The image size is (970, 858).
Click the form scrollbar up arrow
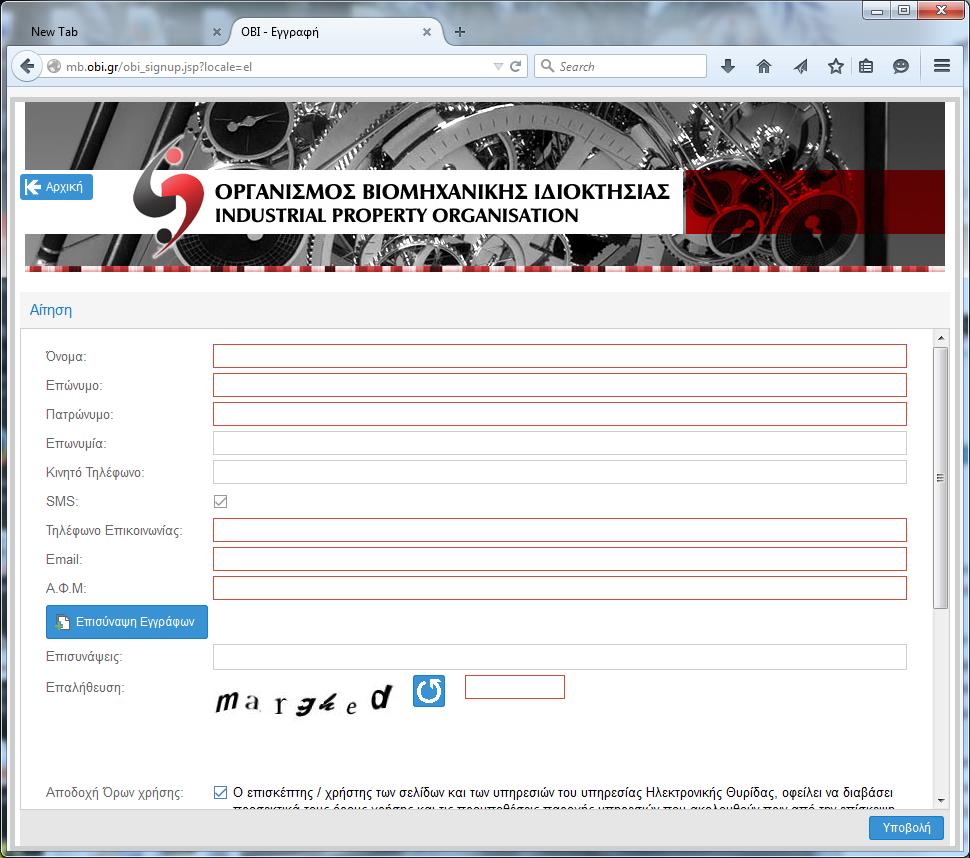[940, 338]
